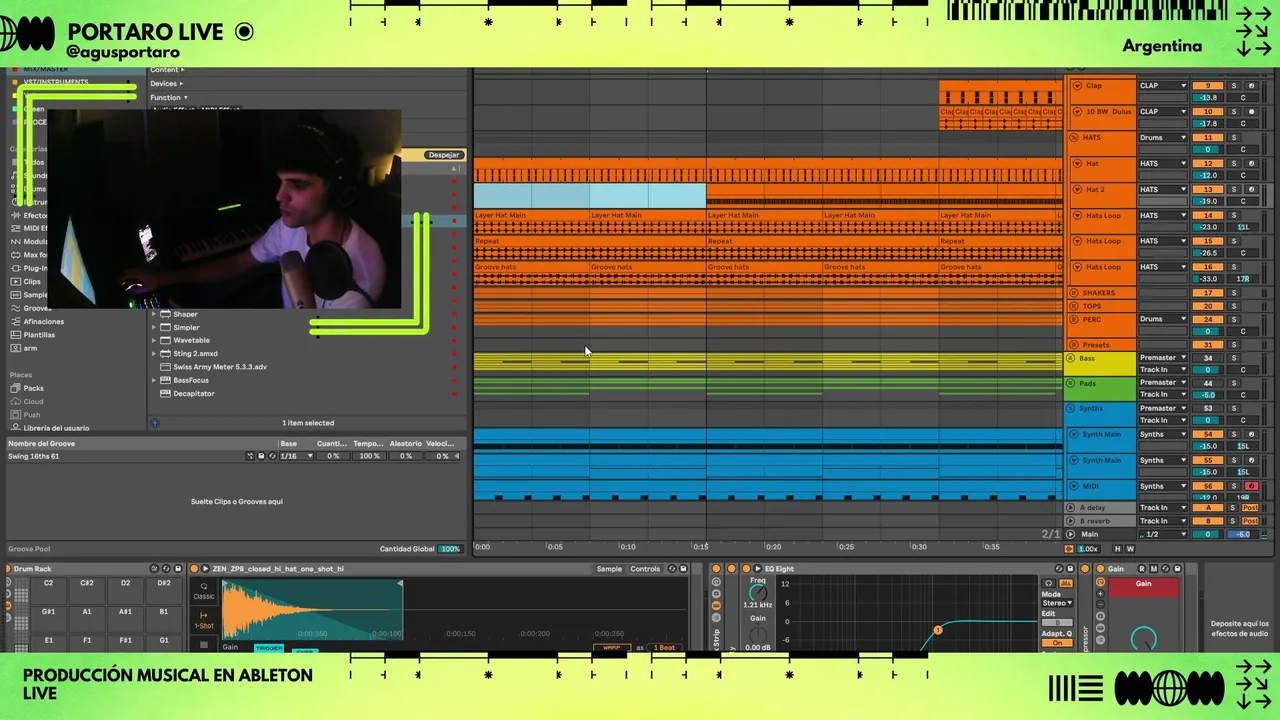The width and height of the screenshot is (1280, 720).
Task: Collapse the Hat 2 track arrow
Action: pos(1077,190)
